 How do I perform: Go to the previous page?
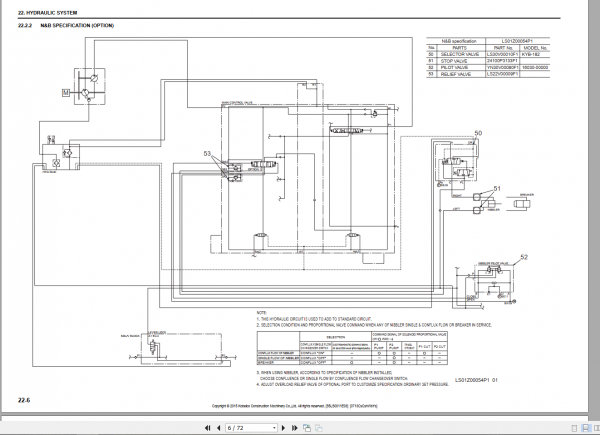218,428
